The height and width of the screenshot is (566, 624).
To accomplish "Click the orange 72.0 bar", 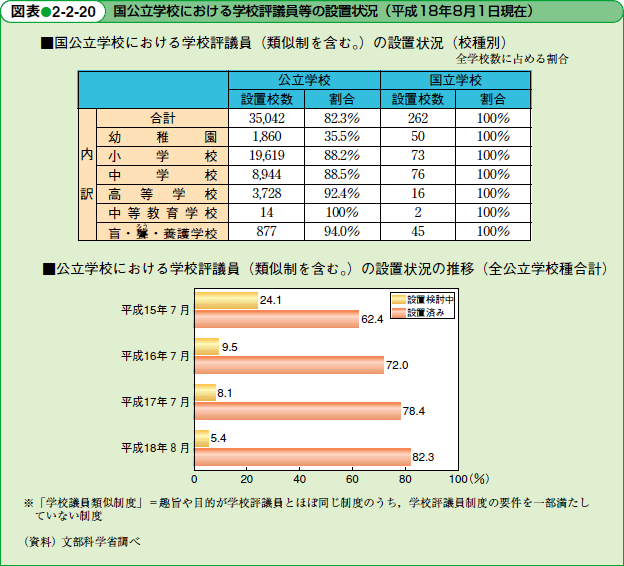I will click(x=289, y=365).
